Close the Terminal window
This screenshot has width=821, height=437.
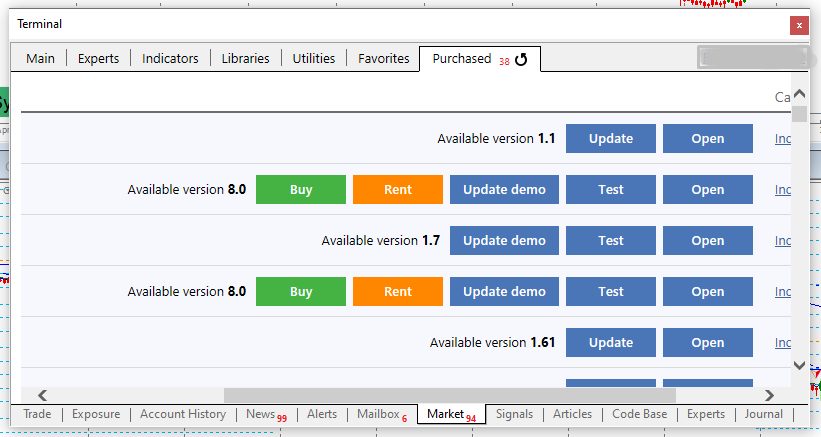click(798, 25)
